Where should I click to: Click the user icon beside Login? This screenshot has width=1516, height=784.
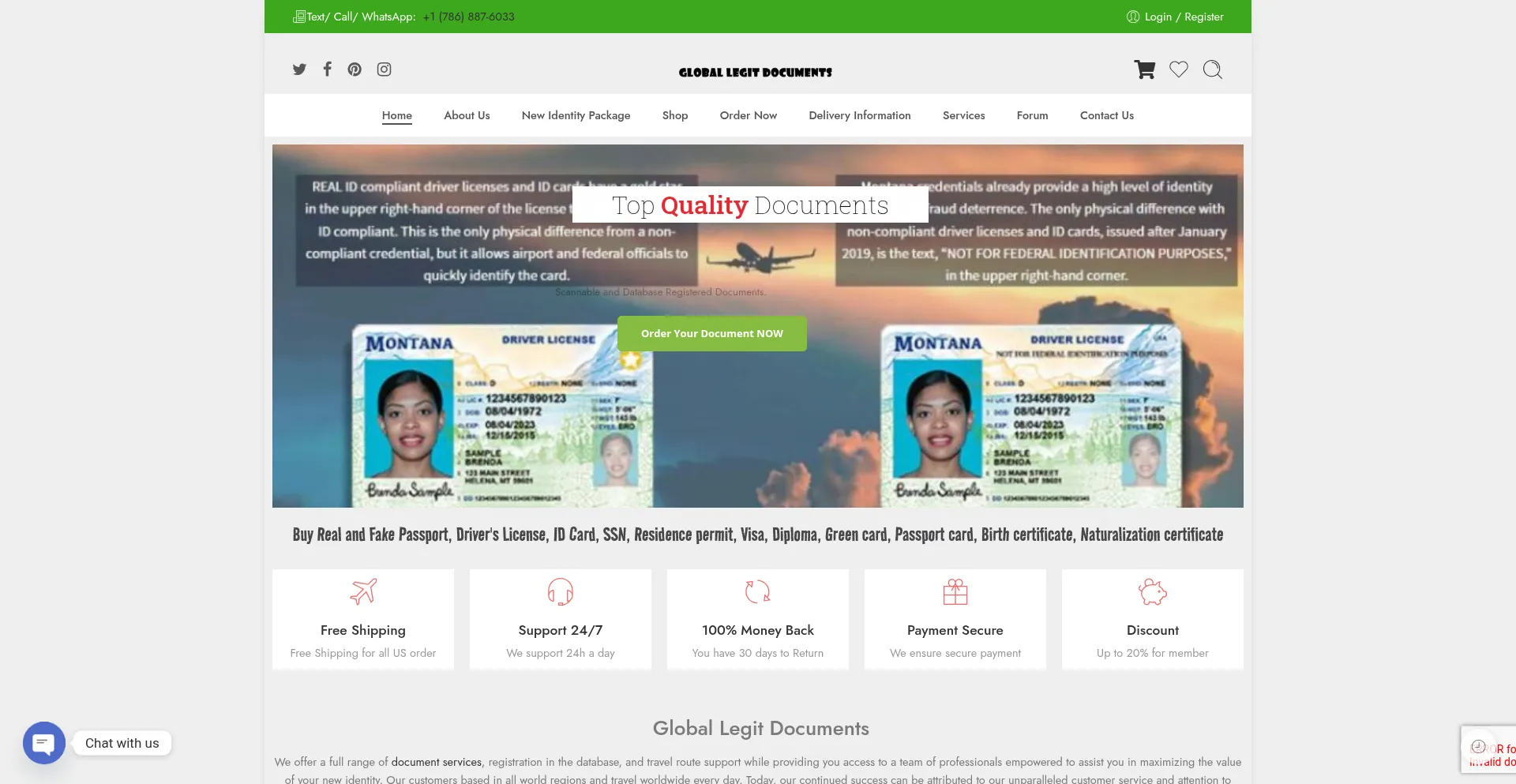(x=1133, y=17)
